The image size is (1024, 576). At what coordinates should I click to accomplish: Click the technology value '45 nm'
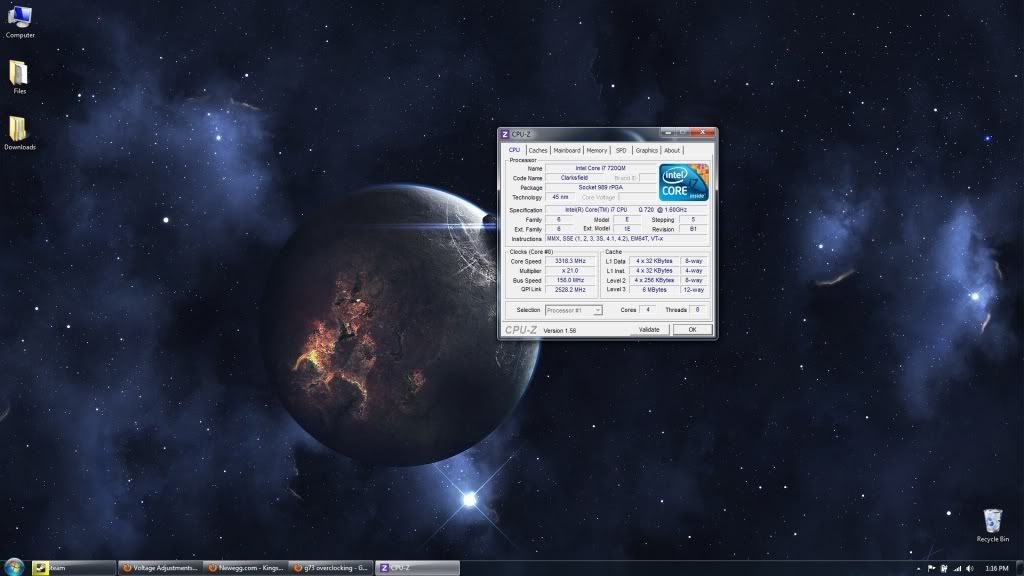click(560, 197)
